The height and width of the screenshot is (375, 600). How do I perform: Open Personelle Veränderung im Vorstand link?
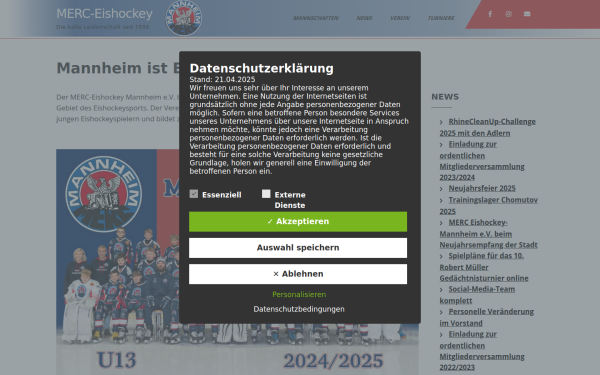487,317
